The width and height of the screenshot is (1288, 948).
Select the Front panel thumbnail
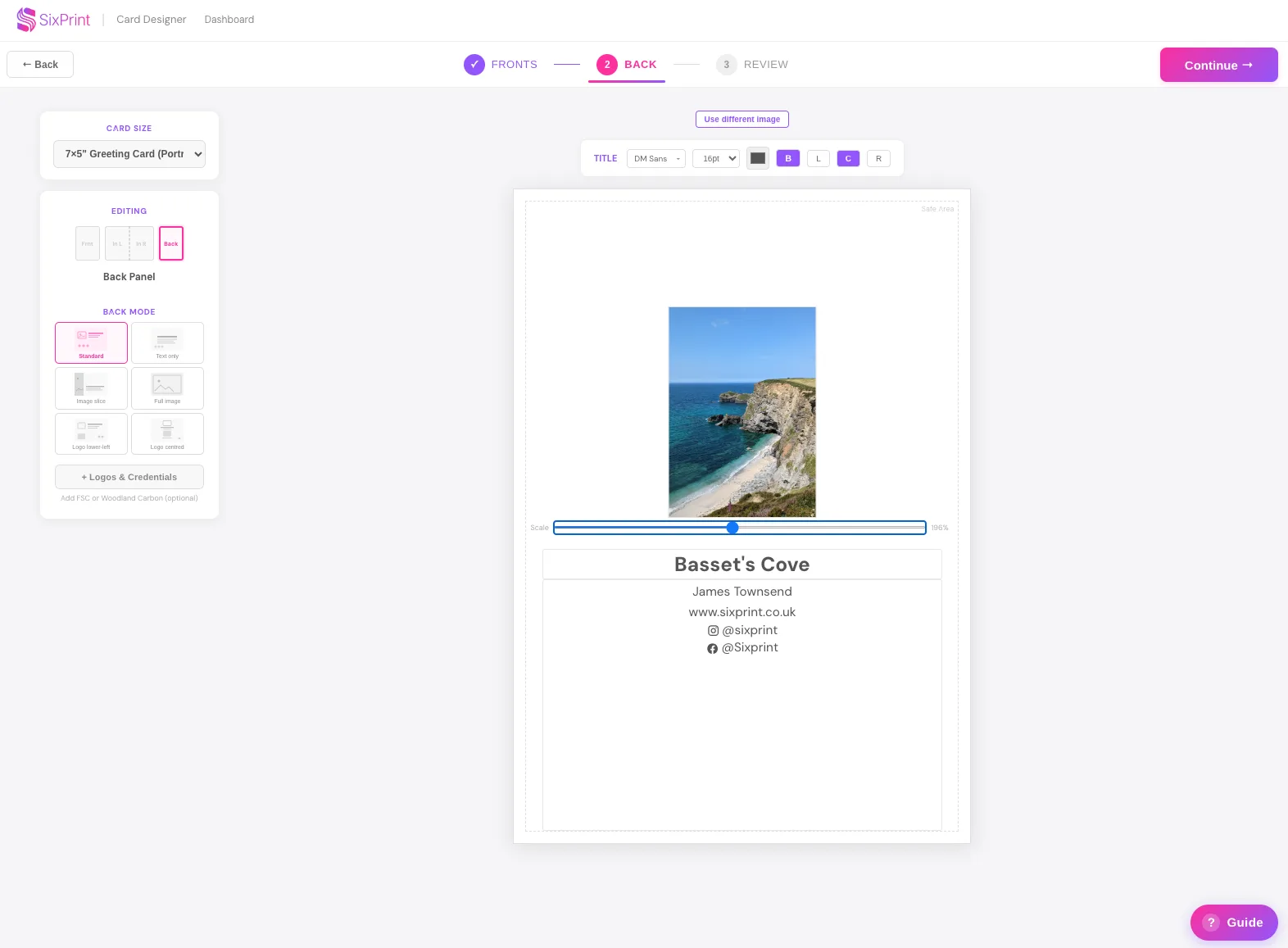(x=88, y=243)
